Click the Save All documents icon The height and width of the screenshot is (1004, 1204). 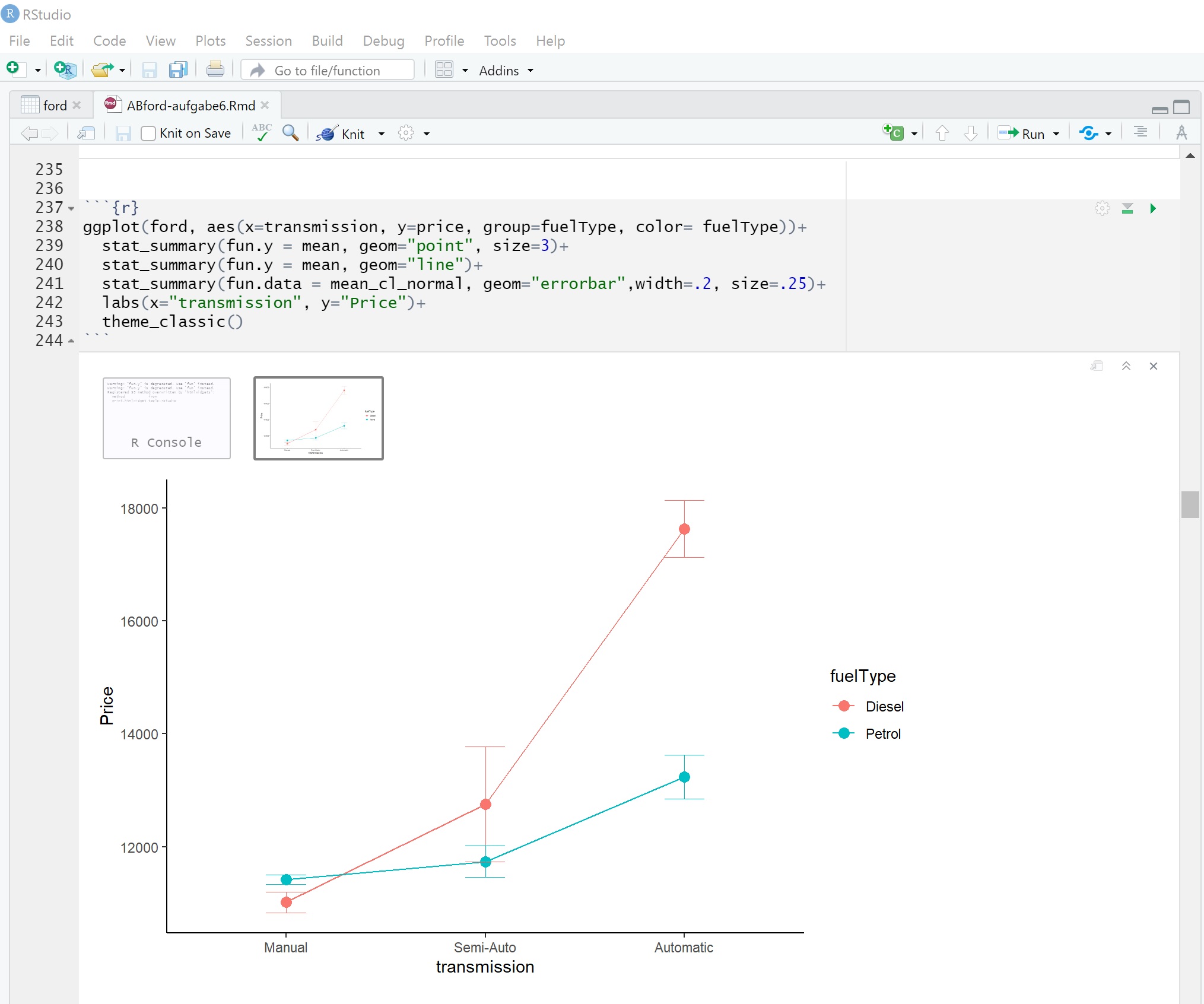pyautogui.click(x=178, y=70)
